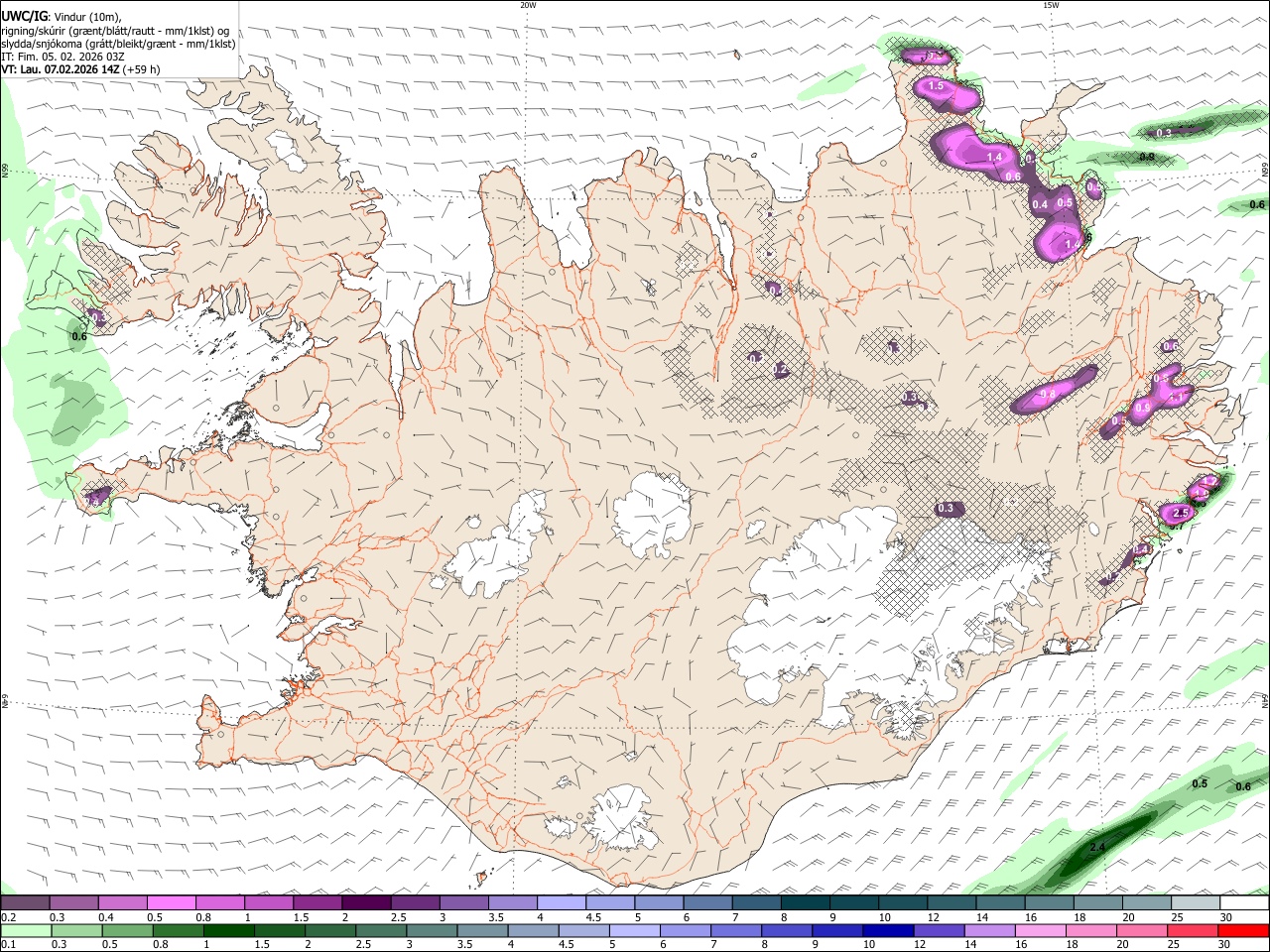
Task: Click the '0.8' value on the elongated pink snow band
Action: tap(1048, 395)
